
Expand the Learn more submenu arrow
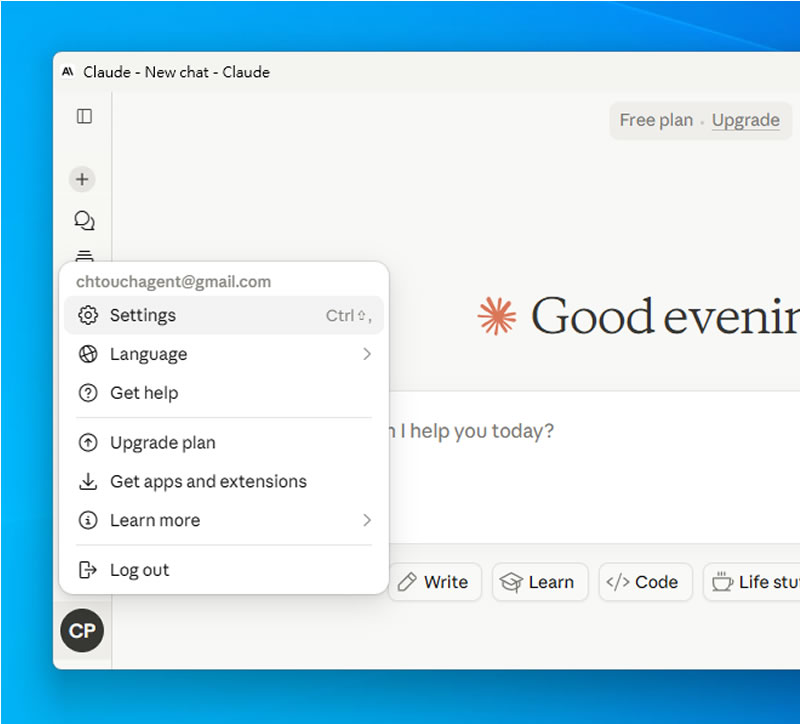point(367,520)
